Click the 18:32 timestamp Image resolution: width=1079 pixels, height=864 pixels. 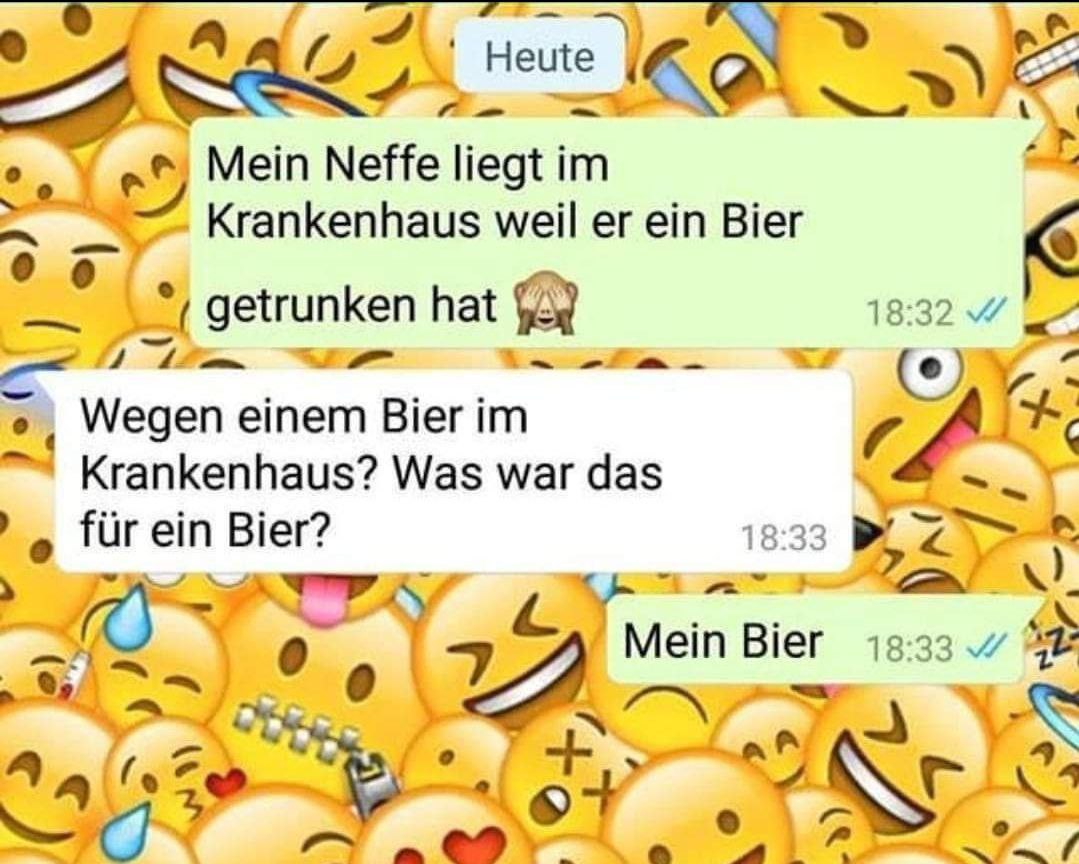click(910, 314)
